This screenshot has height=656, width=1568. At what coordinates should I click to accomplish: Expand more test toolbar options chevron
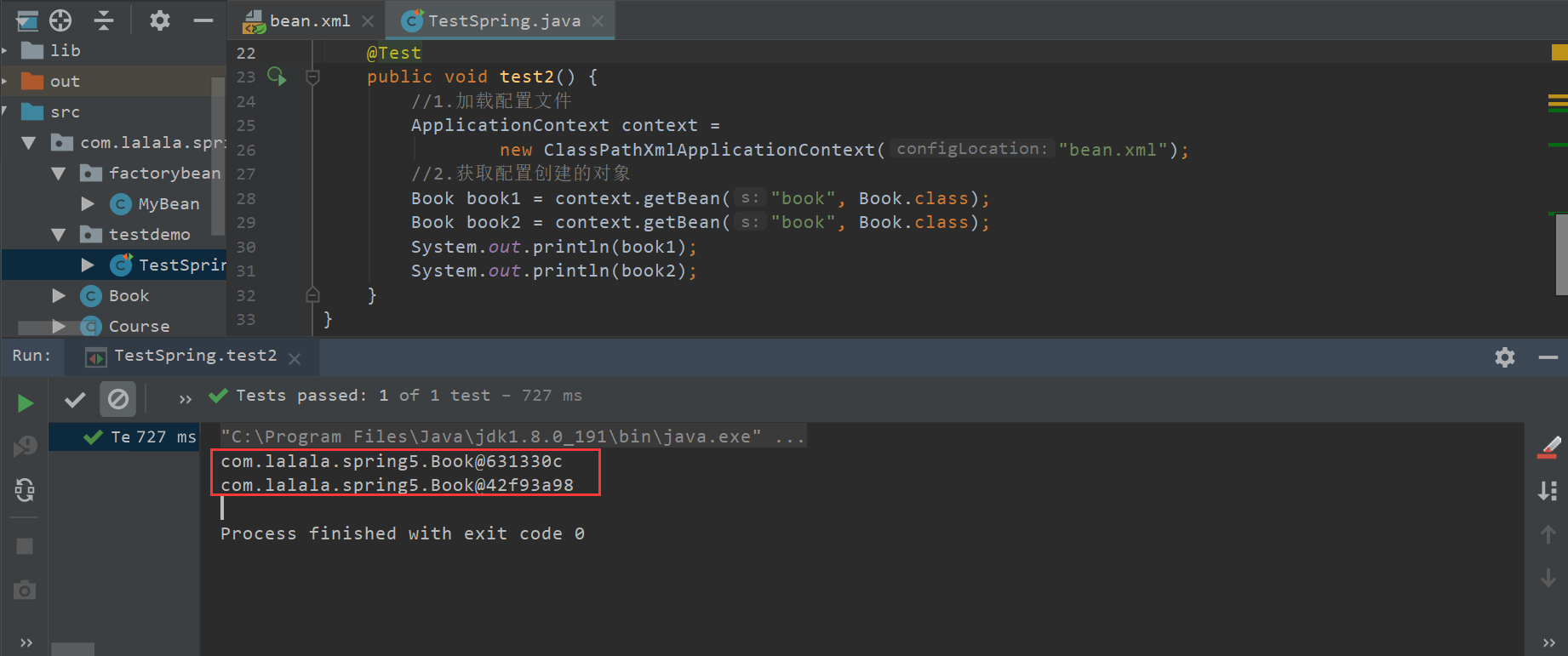click(x=186, y=399)
